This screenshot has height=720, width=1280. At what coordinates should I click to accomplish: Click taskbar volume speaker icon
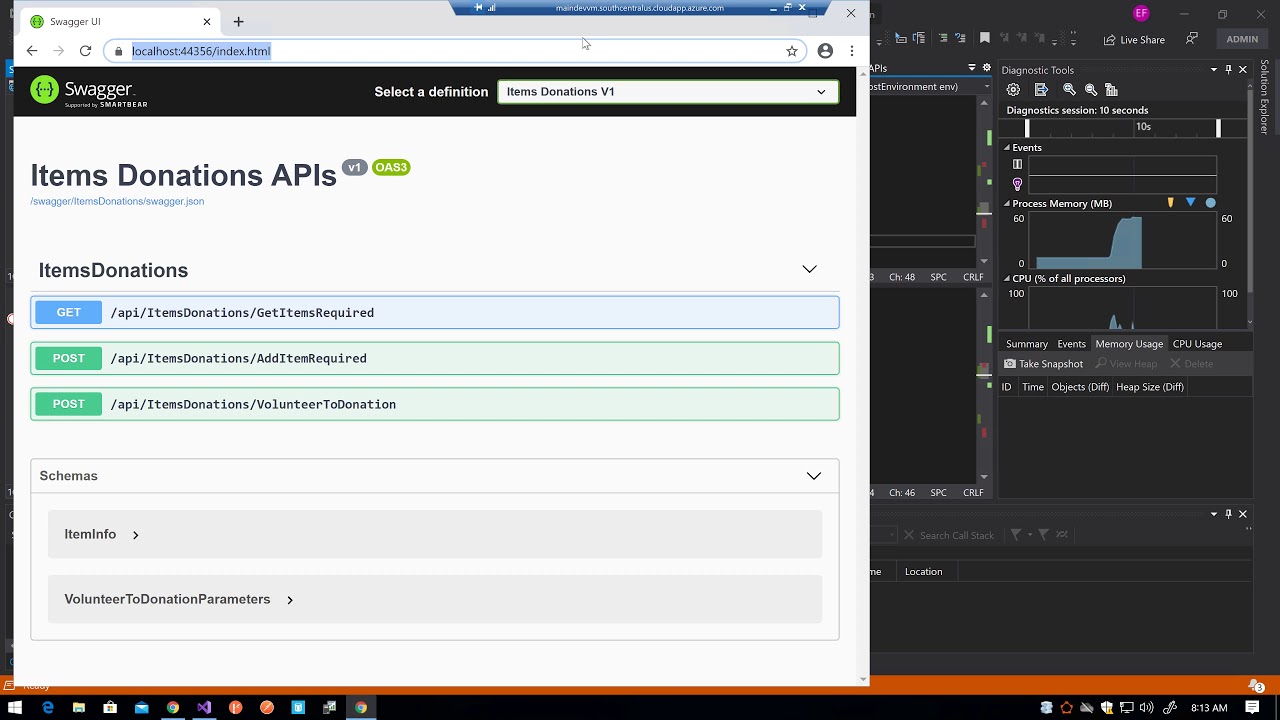tap(1146, 707)
